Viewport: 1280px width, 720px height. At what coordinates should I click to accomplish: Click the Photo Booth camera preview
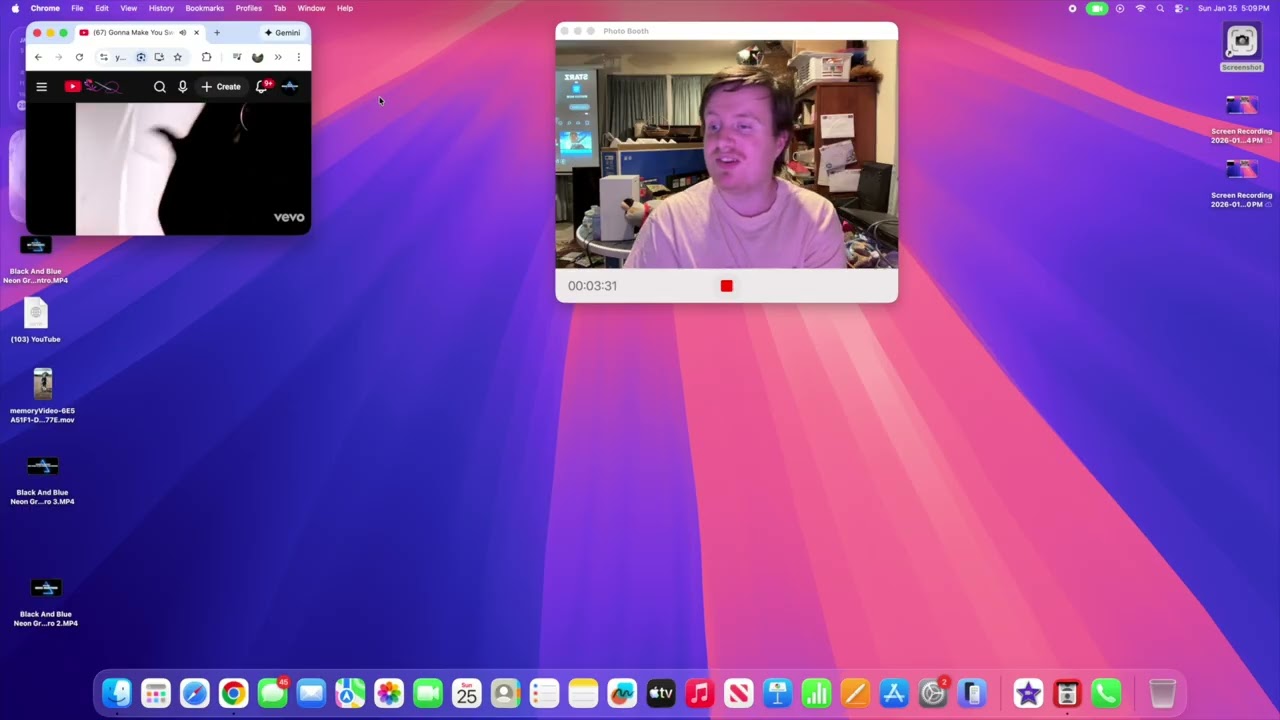pos(726,155)
